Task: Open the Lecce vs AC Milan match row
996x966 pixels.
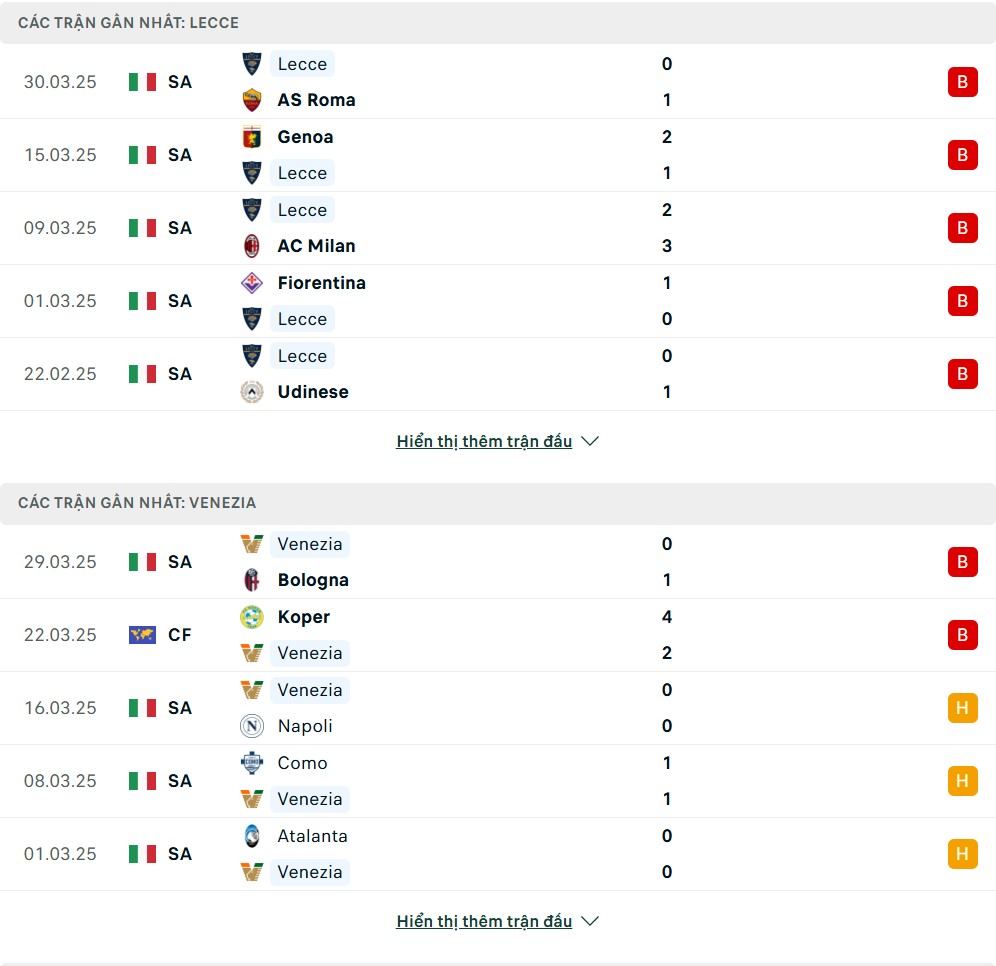Action: [498, 228]
